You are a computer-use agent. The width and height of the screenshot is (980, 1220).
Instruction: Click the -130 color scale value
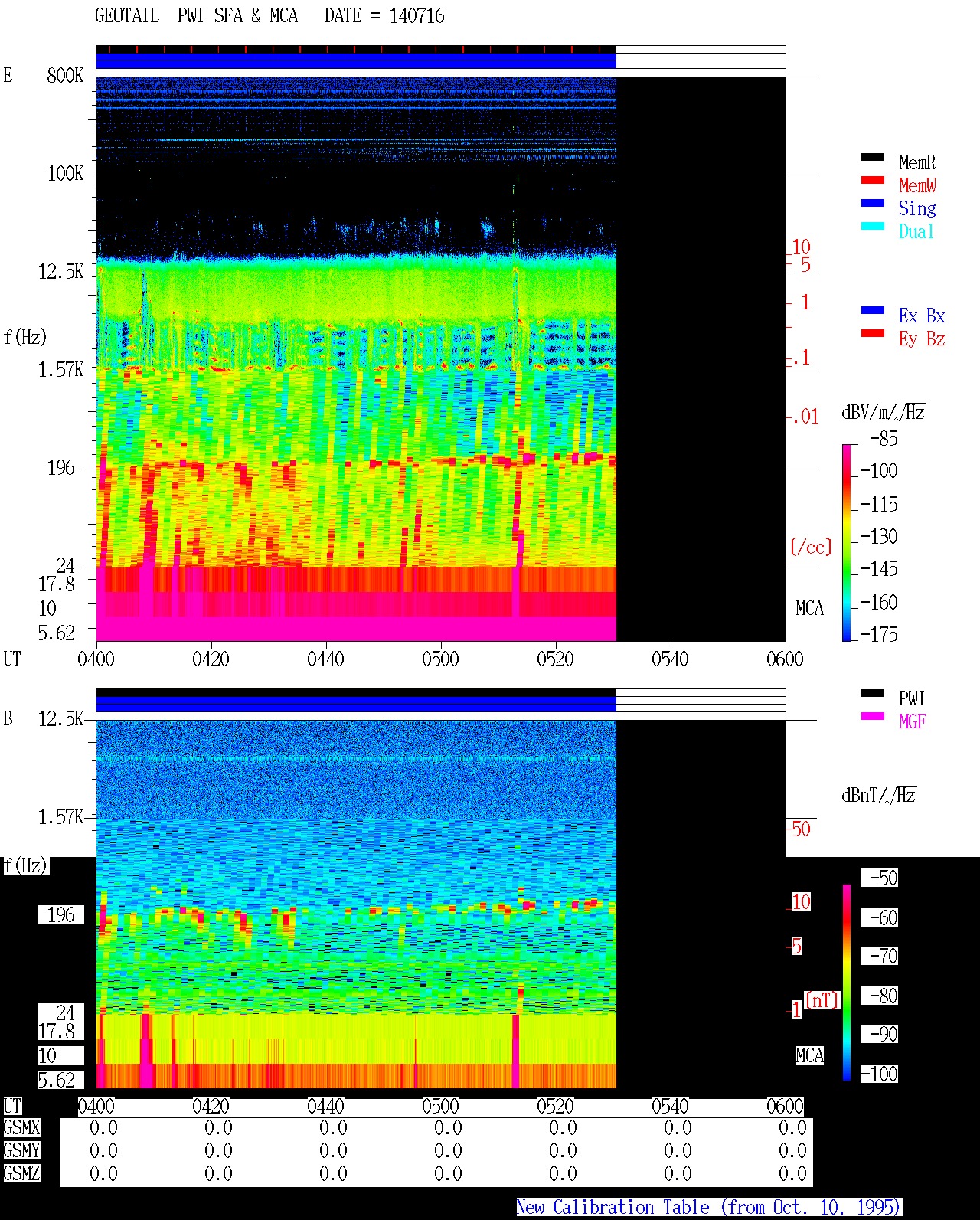879,536
